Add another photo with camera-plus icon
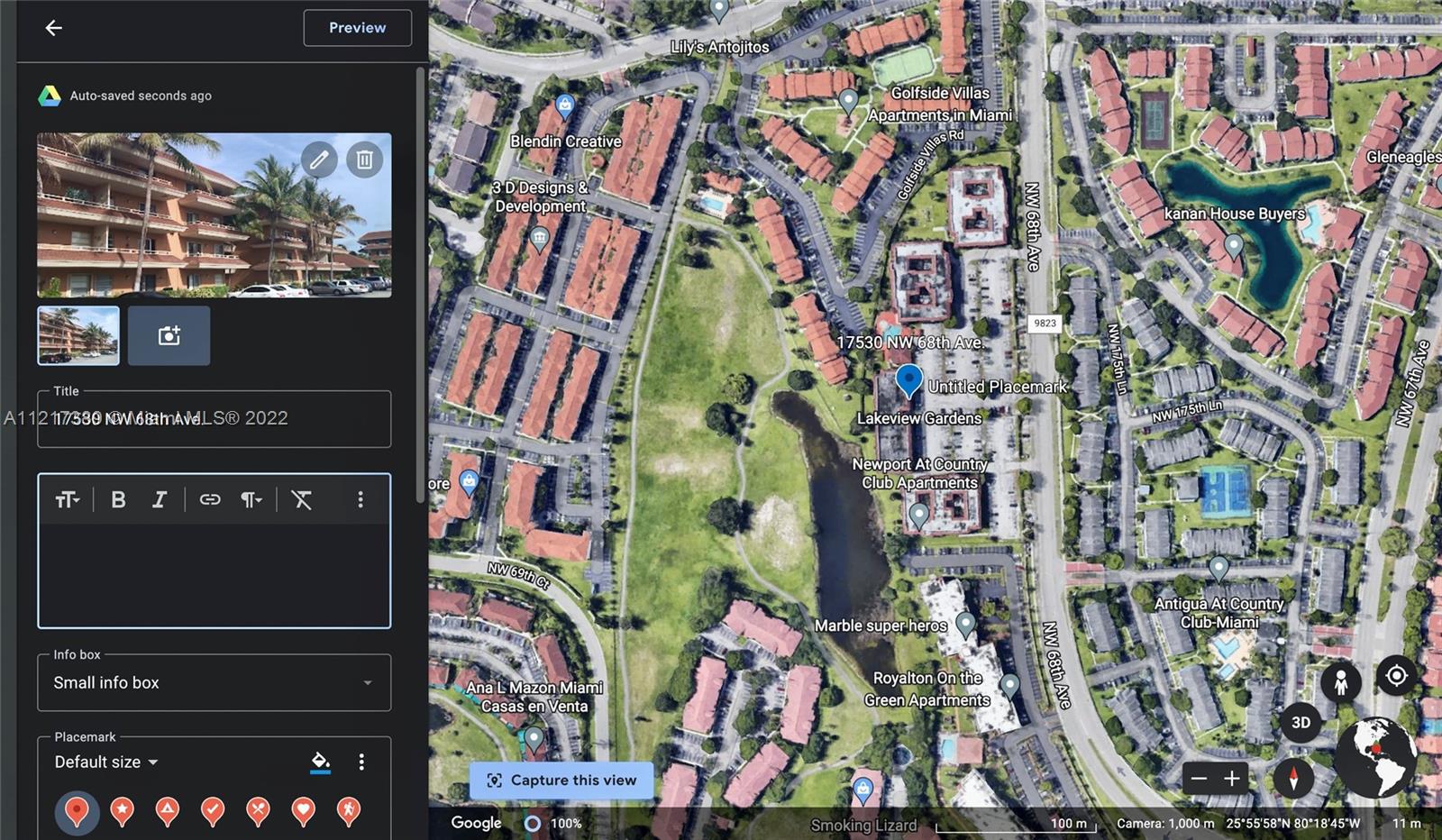Viewport: 1442px width, 840px height. coord(169,335)
